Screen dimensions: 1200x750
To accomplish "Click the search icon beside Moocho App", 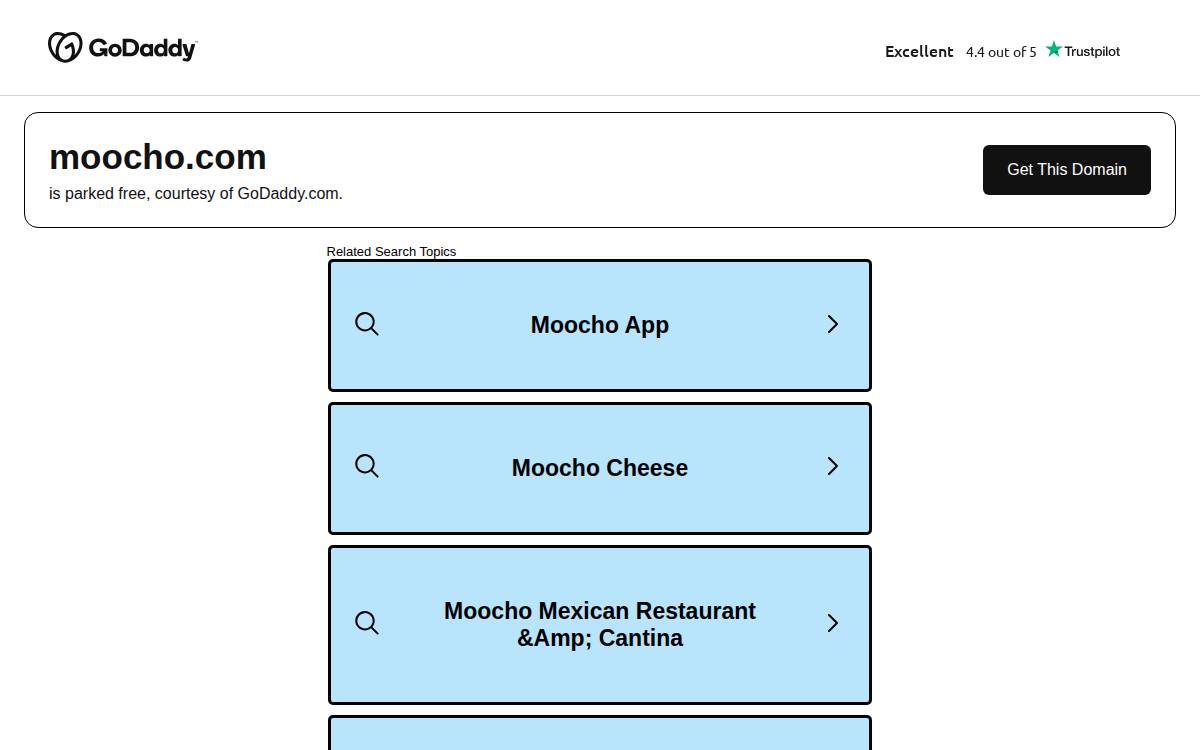I will [x=367, y=324].
